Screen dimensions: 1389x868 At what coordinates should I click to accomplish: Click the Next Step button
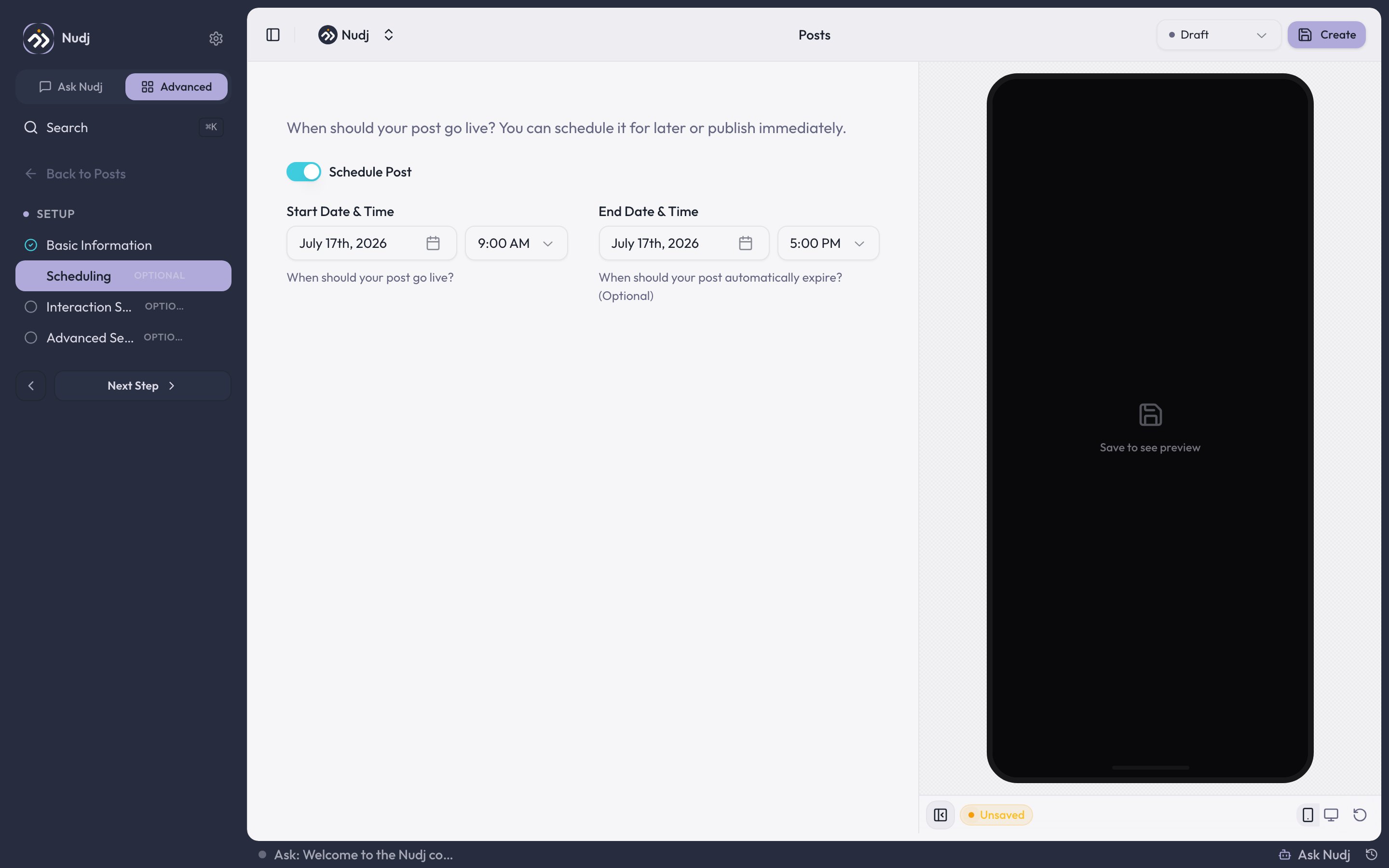(x=142, y=386)
